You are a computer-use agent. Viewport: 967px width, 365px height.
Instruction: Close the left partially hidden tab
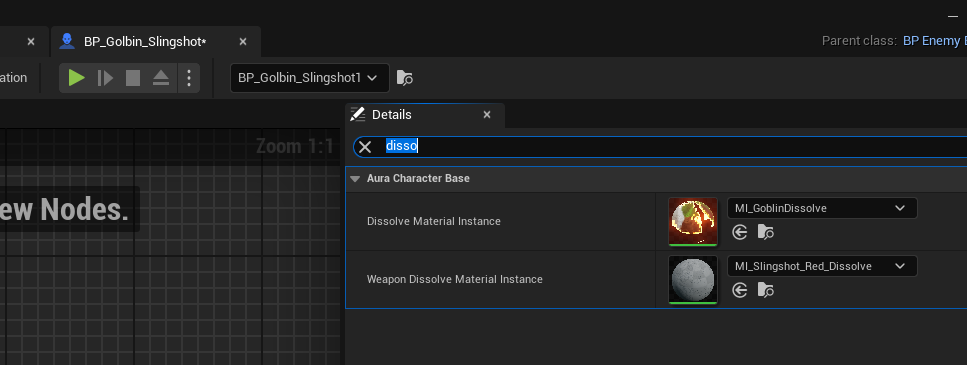pyautogui.click(x=31, y=42)
